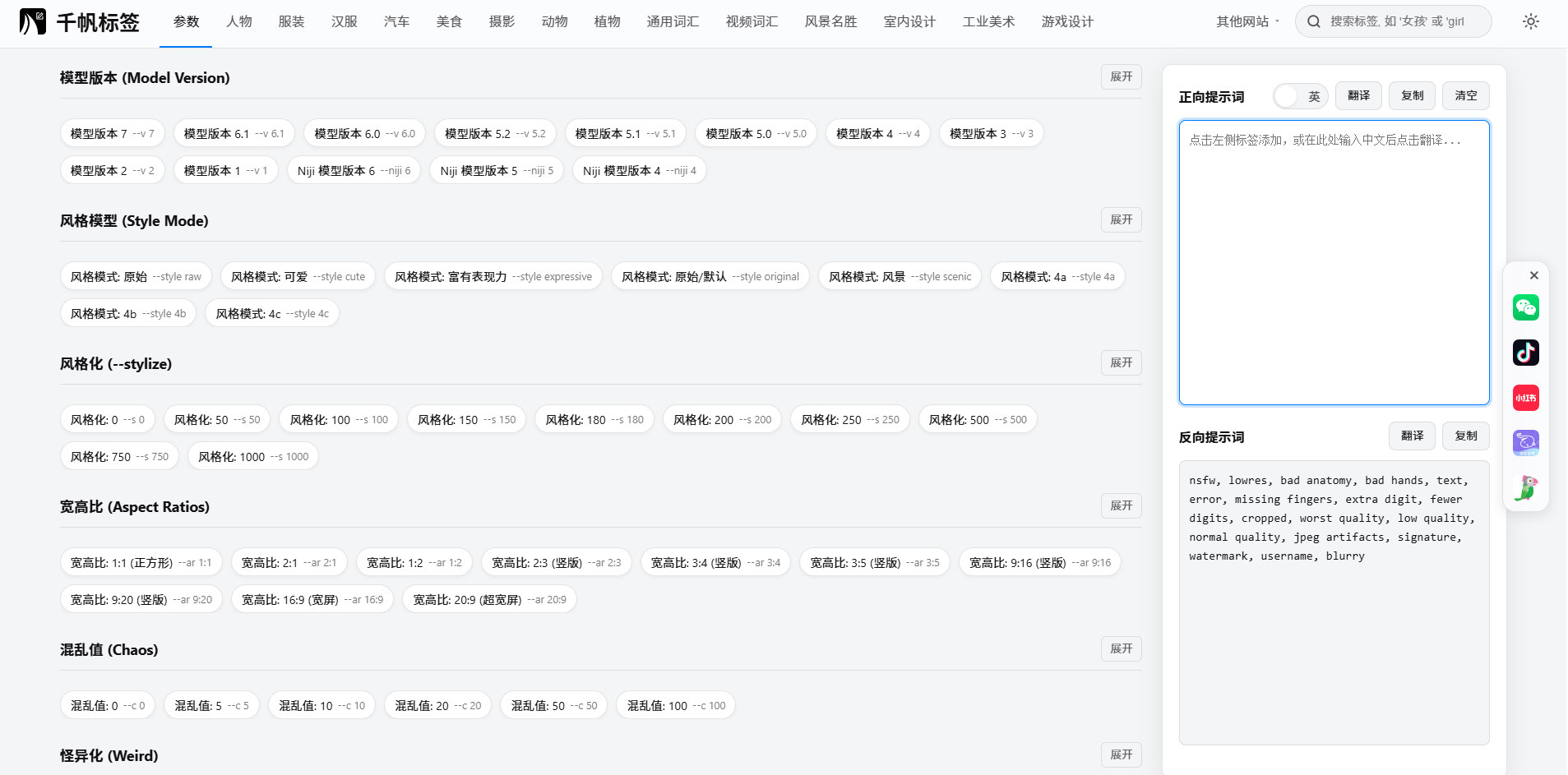This screenshot has width=1568, height=775.
Task: Click the purple app icon in sidebar
Action: (1525, 443)
